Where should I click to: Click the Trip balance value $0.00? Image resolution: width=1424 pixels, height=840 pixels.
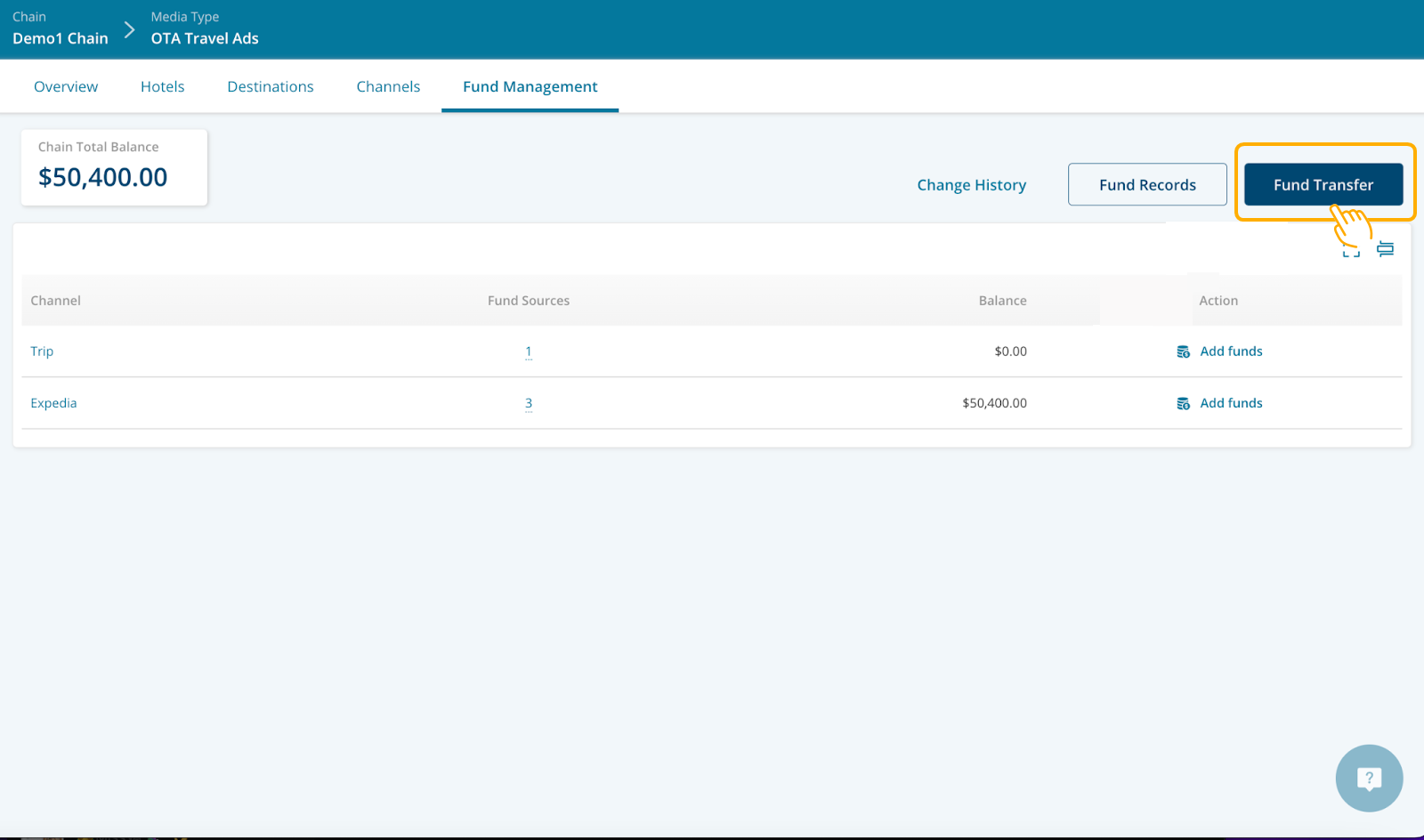1011,351
